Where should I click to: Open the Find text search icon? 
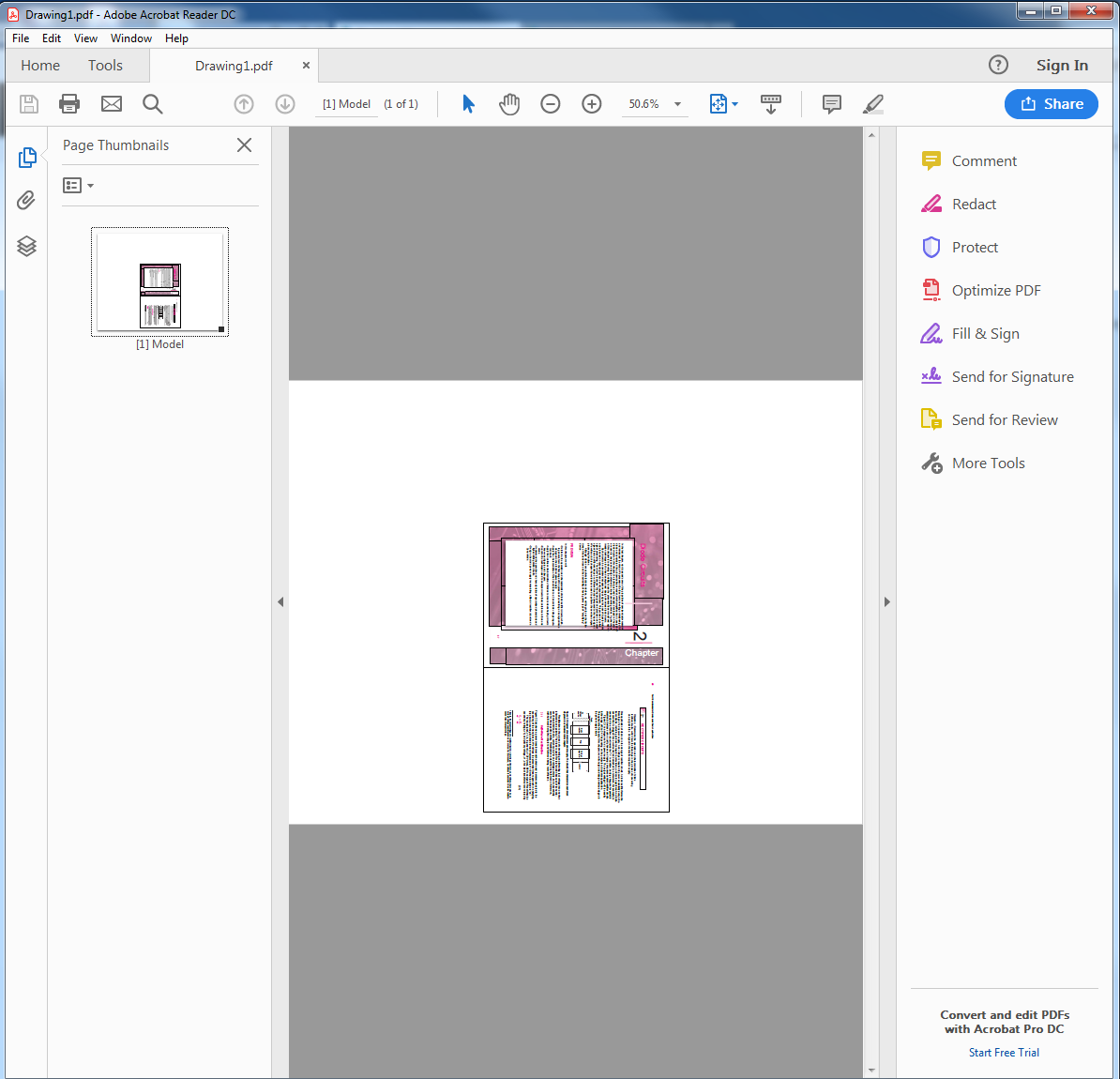pos(153,104)
